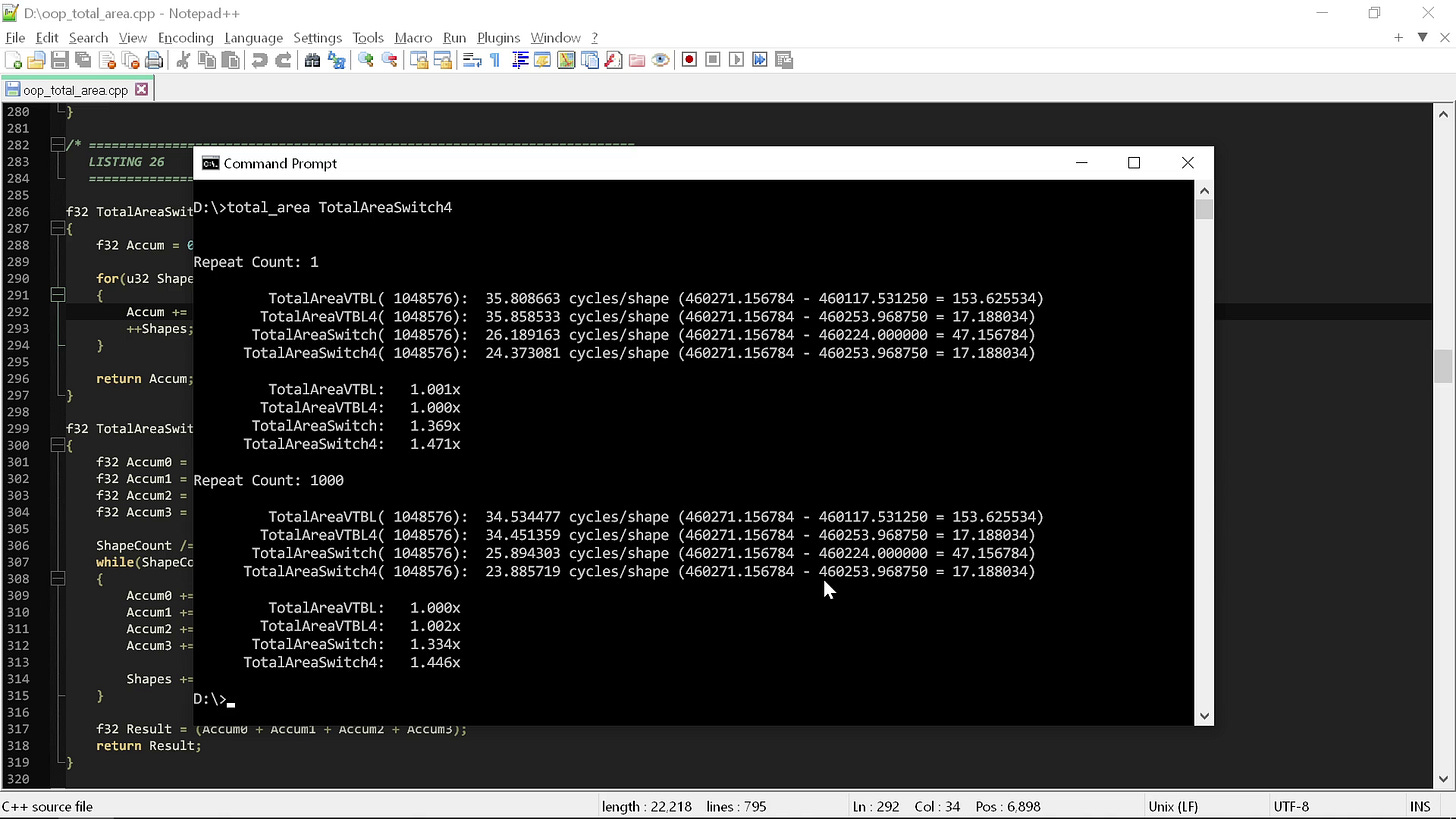
Task: Click the Close All toolbar icon
Action: tap(130, 60)
